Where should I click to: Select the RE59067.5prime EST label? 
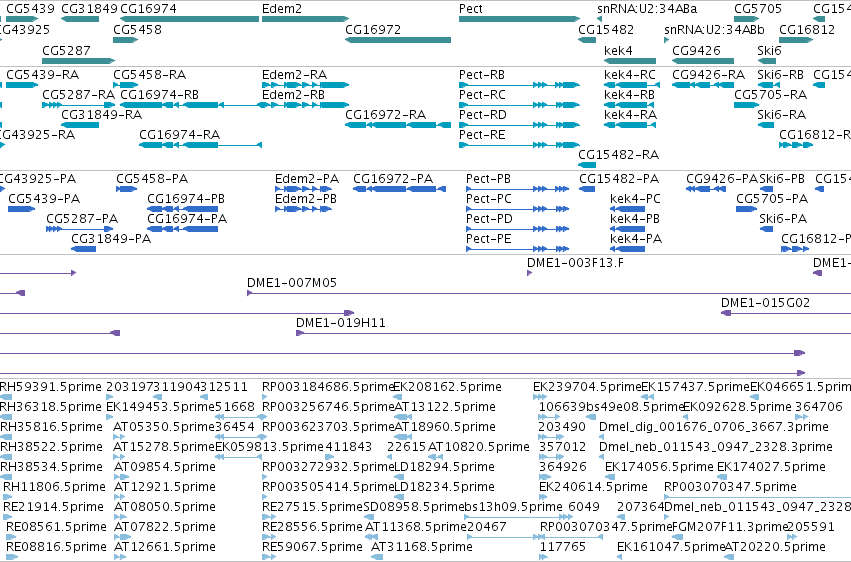click(312, 547)
